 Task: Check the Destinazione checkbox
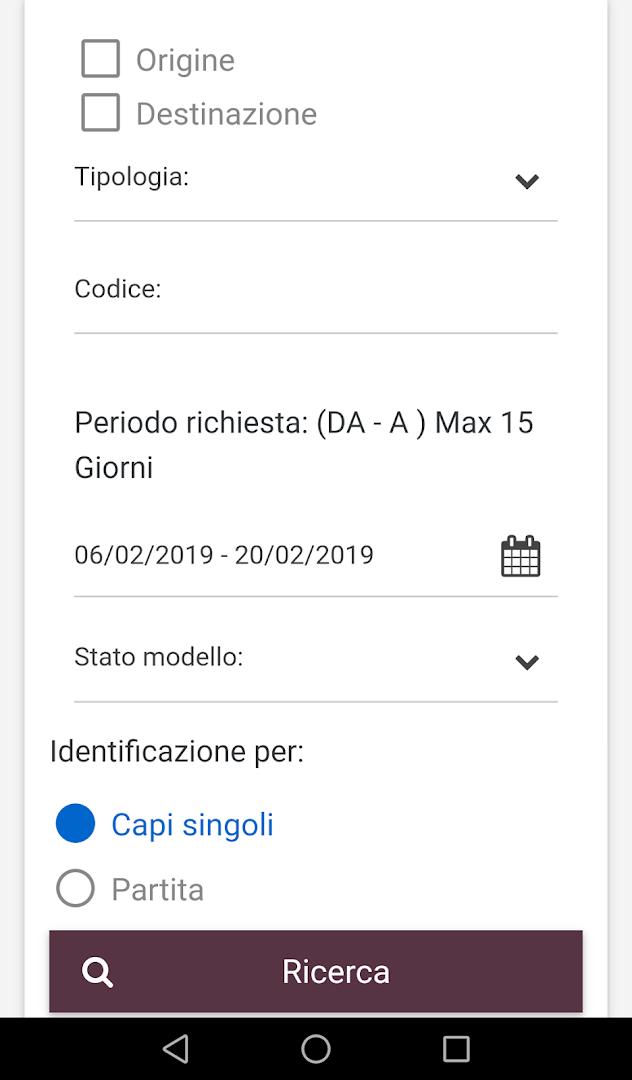point(99,112)
